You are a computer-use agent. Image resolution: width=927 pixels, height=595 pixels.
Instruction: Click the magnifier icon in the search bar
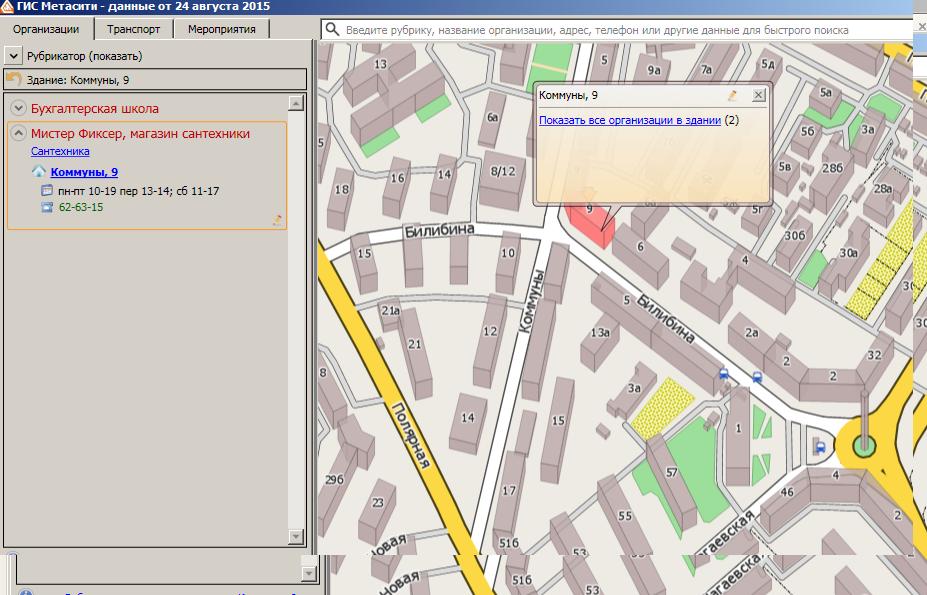(331, 31)
